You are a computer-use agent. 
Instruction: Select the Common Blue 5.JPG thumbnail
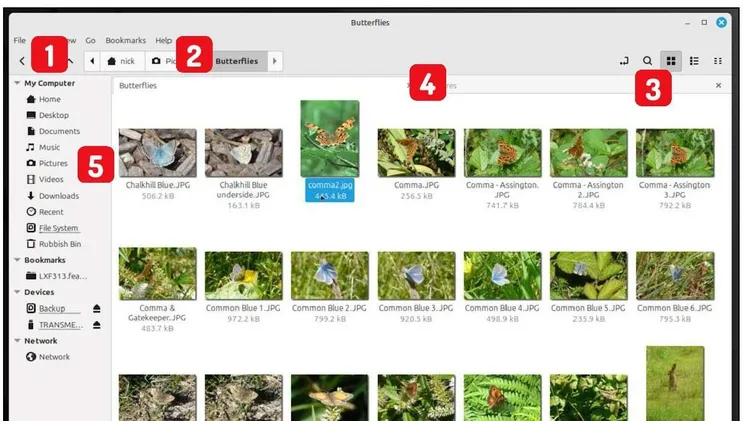pos(588,276)
